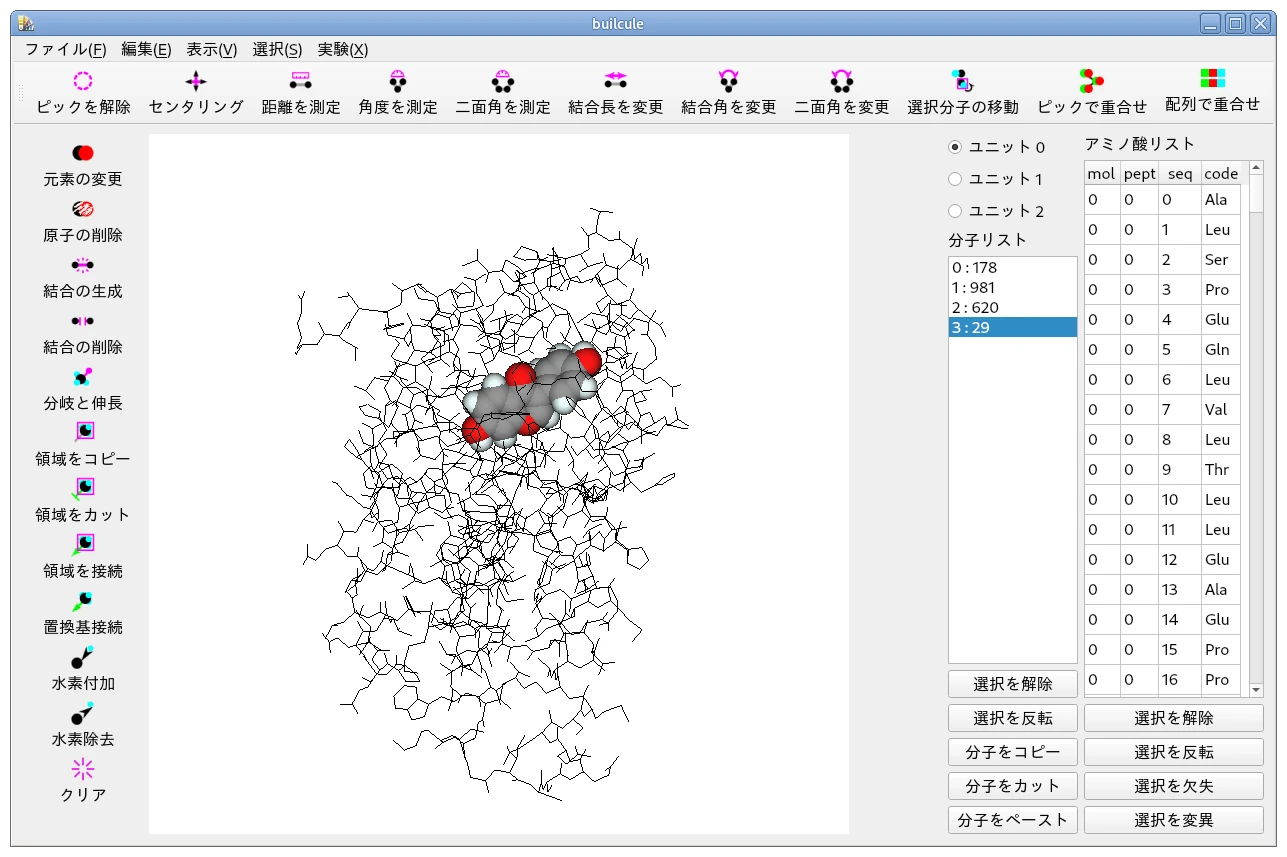Use the 水素付加 add hydrogen tool
1287x857 pixels.
(83, 657)
